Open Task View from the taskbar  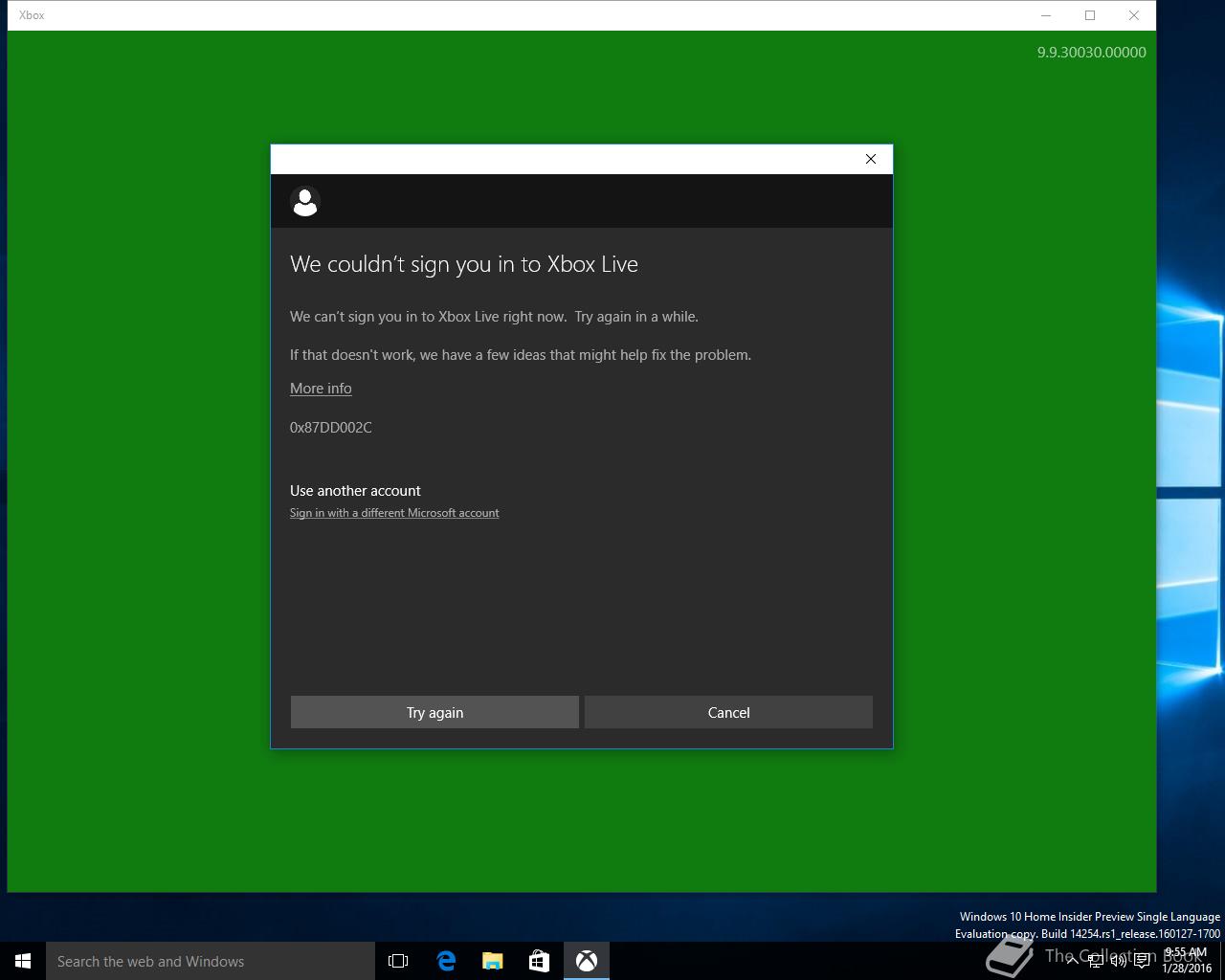pyautogui.click(x=398, y=961)
